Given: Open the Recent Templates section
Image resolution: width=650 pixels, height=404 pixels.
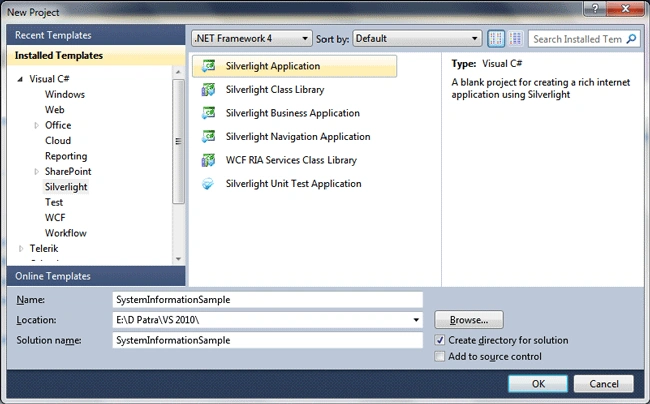Looking at the screenshot, I should click(x=96, y=35).
